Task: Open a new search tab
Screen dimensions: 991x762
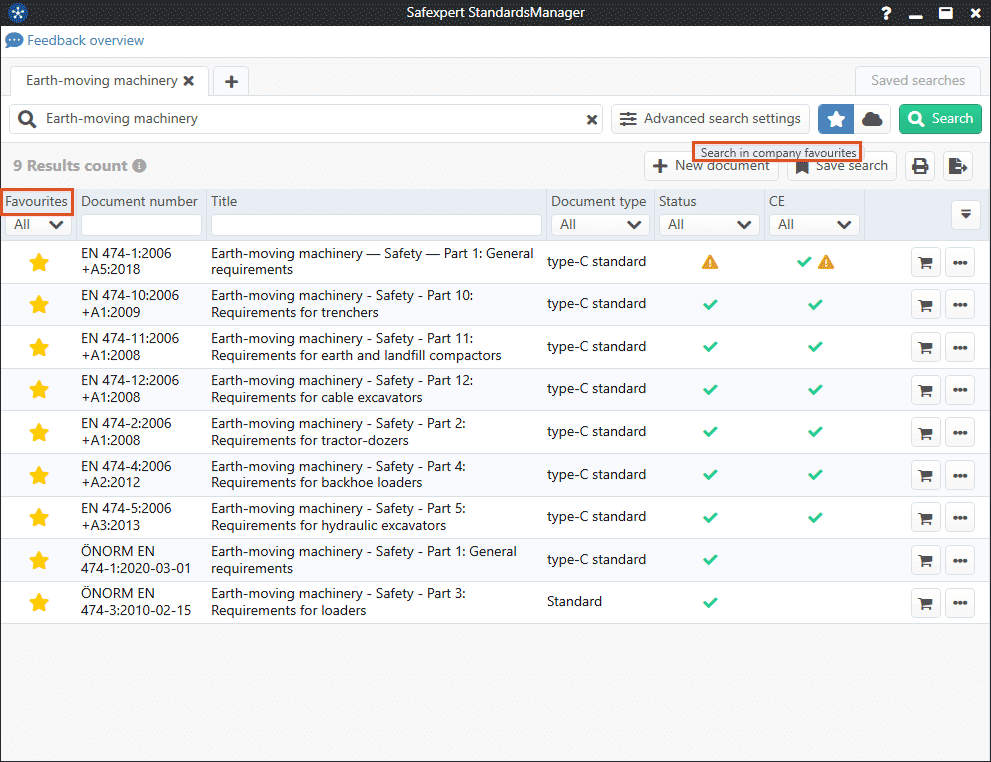Action: (x=231, y=81)
